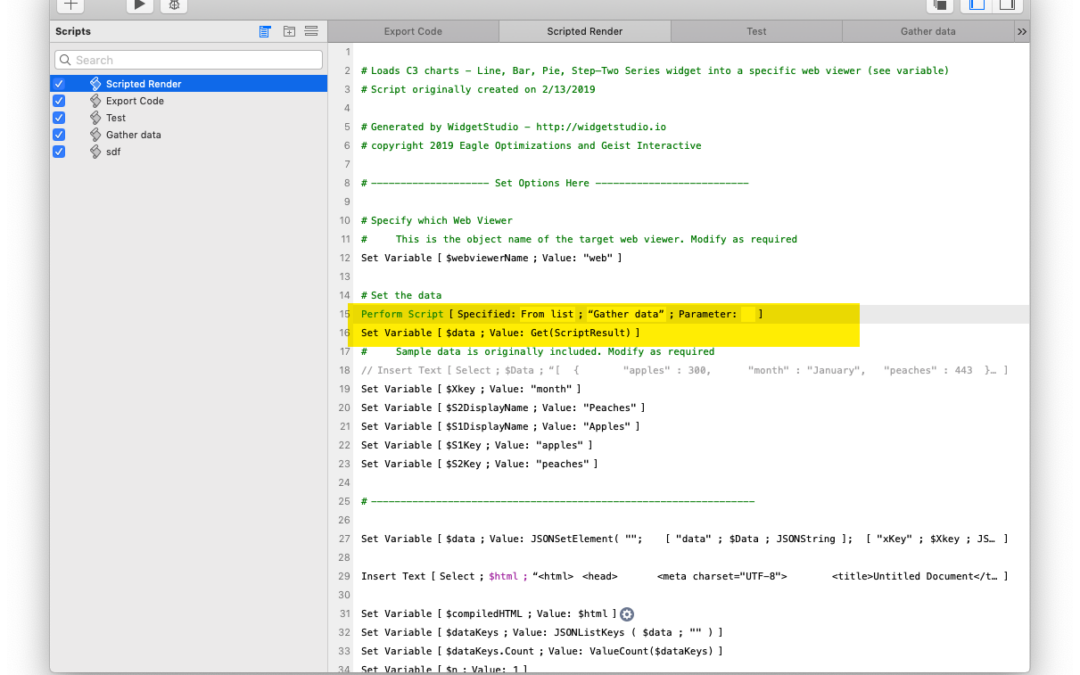Click the script icon beside Scripted Render

coord(95,84)
